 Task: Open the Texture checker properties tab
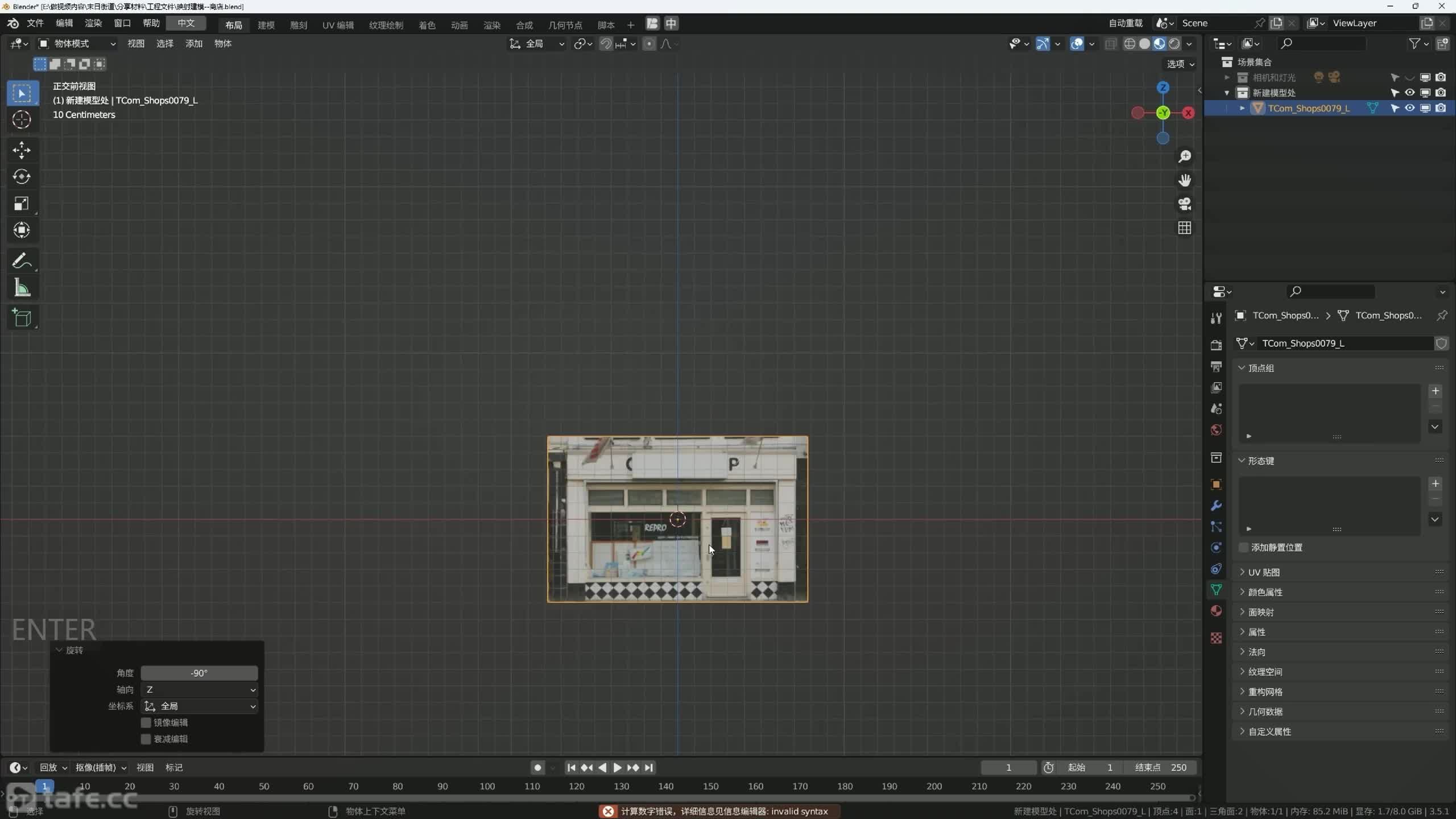[1216, 638]
